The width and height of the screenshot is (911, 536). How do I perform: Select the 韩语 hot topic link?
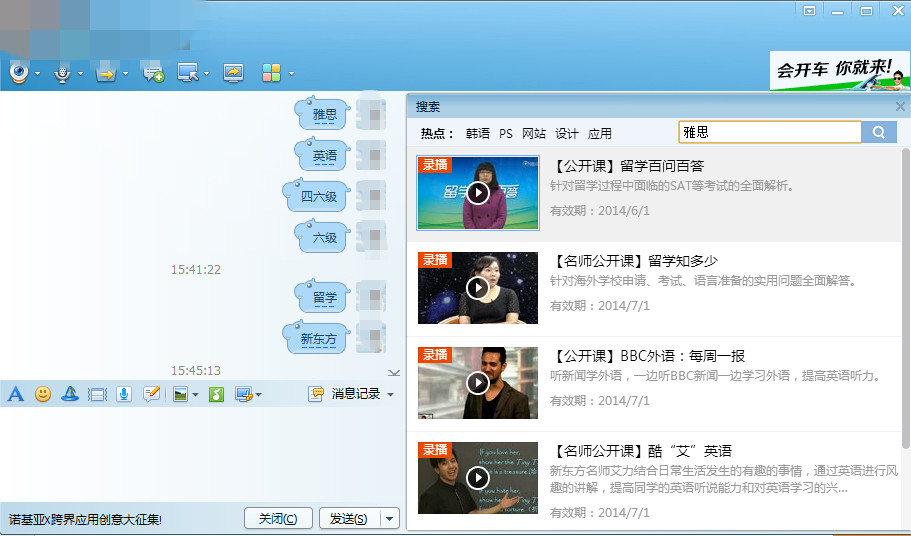coord(478,133)
